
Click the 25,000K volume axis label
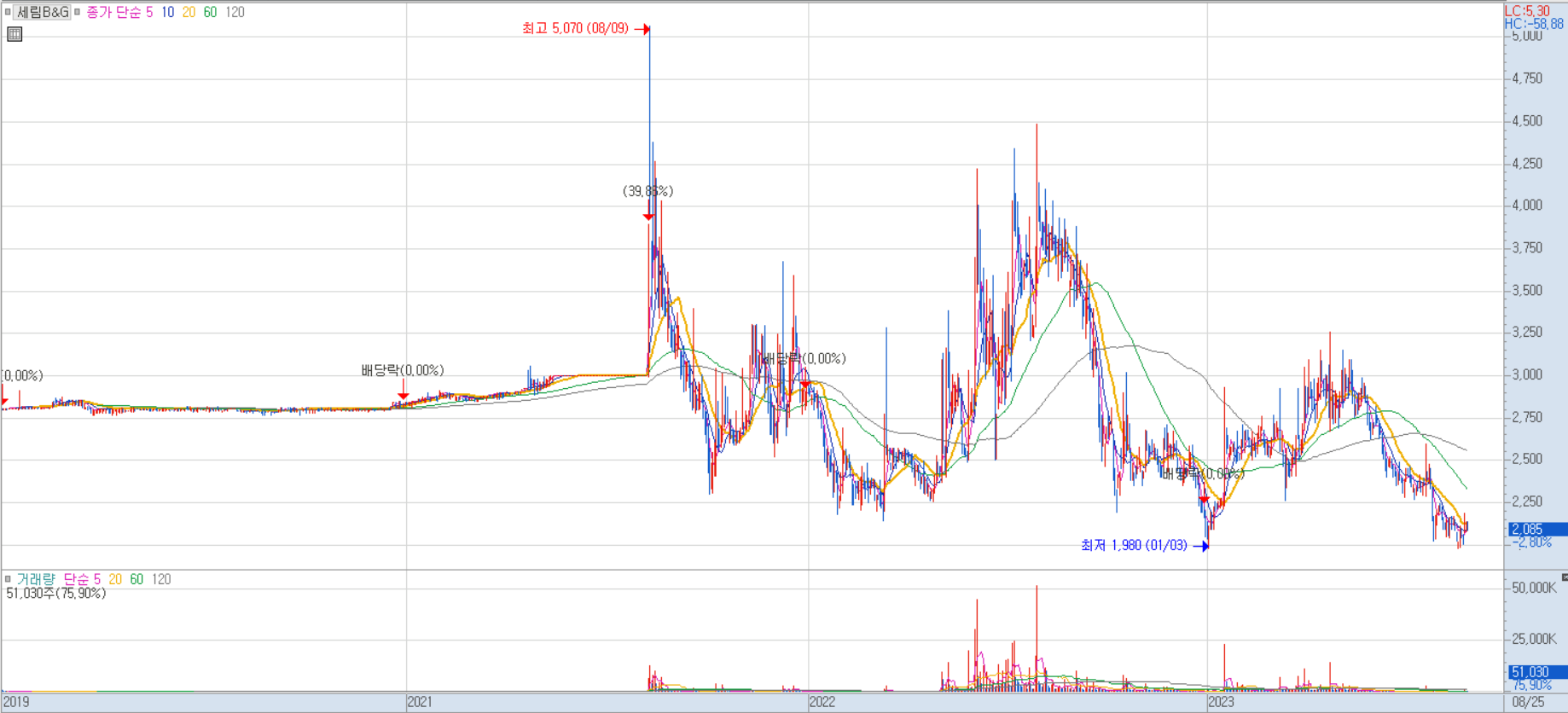coord(1534,639)
